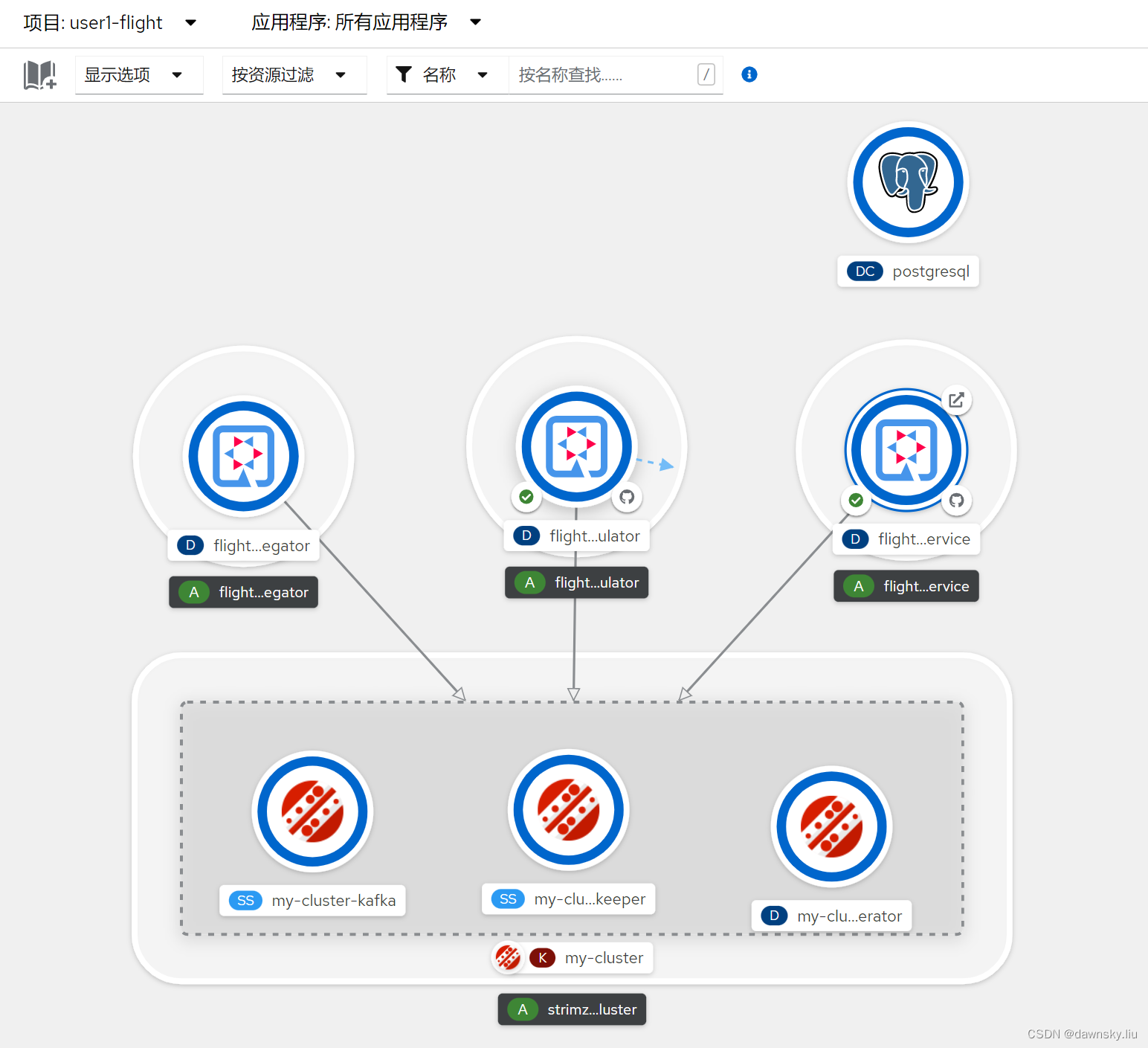Click the A flight...egator application label
The width and height of the screenshot is (1148, 1048).
click(x=244, y=592)
